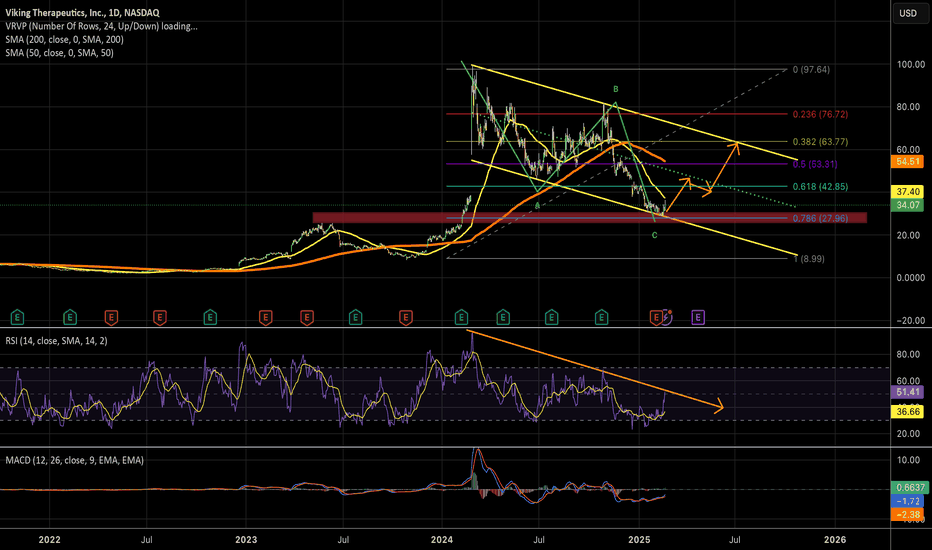The height and width of the screenshot is (550, 932).
Task: Click the green earnings marker just before 2023
Action: pos(210,318)
